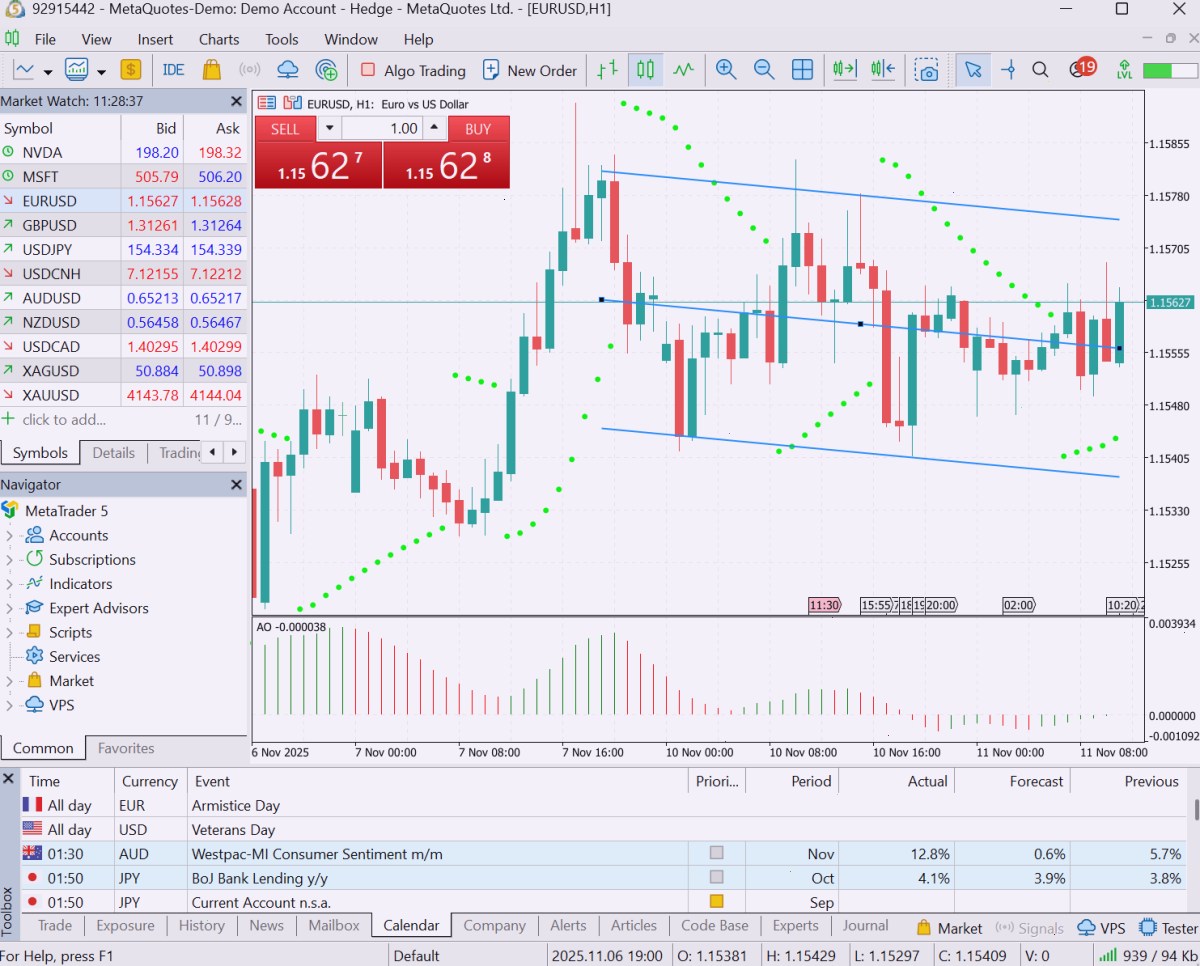This screenshot has height=966, width=1200.
Task: Open the IDE MetaEditor button
Action: (x=173, y=70)
